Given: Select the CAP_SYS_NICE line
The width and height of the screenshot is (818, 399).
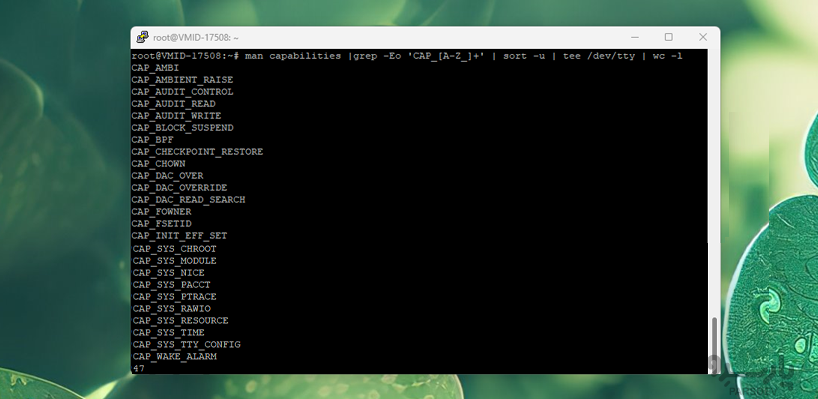Looking at the screenshot, I should pyautogui.click(x=169, y=273).
